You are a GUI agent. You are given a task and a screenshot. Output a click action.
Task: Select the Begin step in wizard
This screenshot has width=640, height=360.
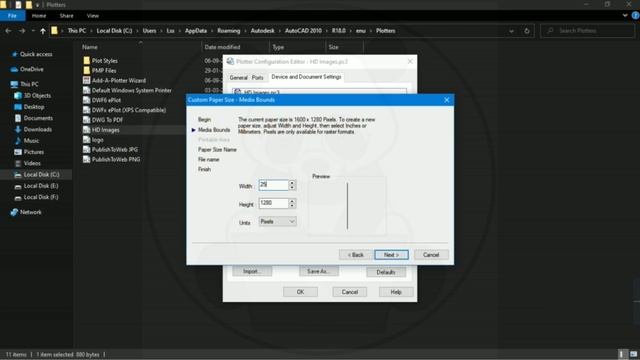coord(204,120)
